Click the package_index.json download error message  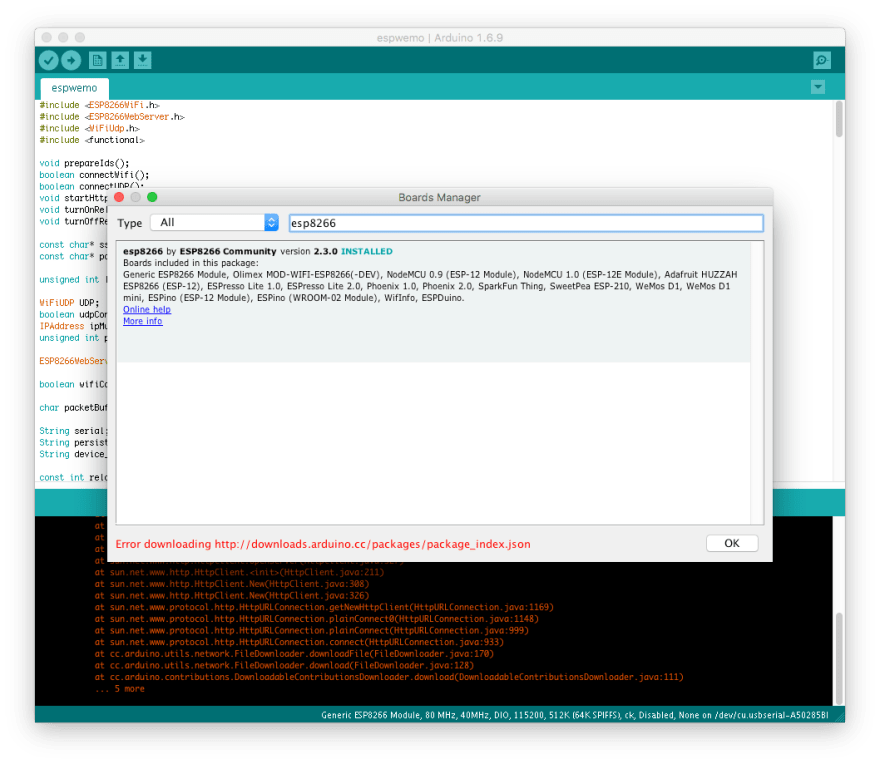pos(323,544)
